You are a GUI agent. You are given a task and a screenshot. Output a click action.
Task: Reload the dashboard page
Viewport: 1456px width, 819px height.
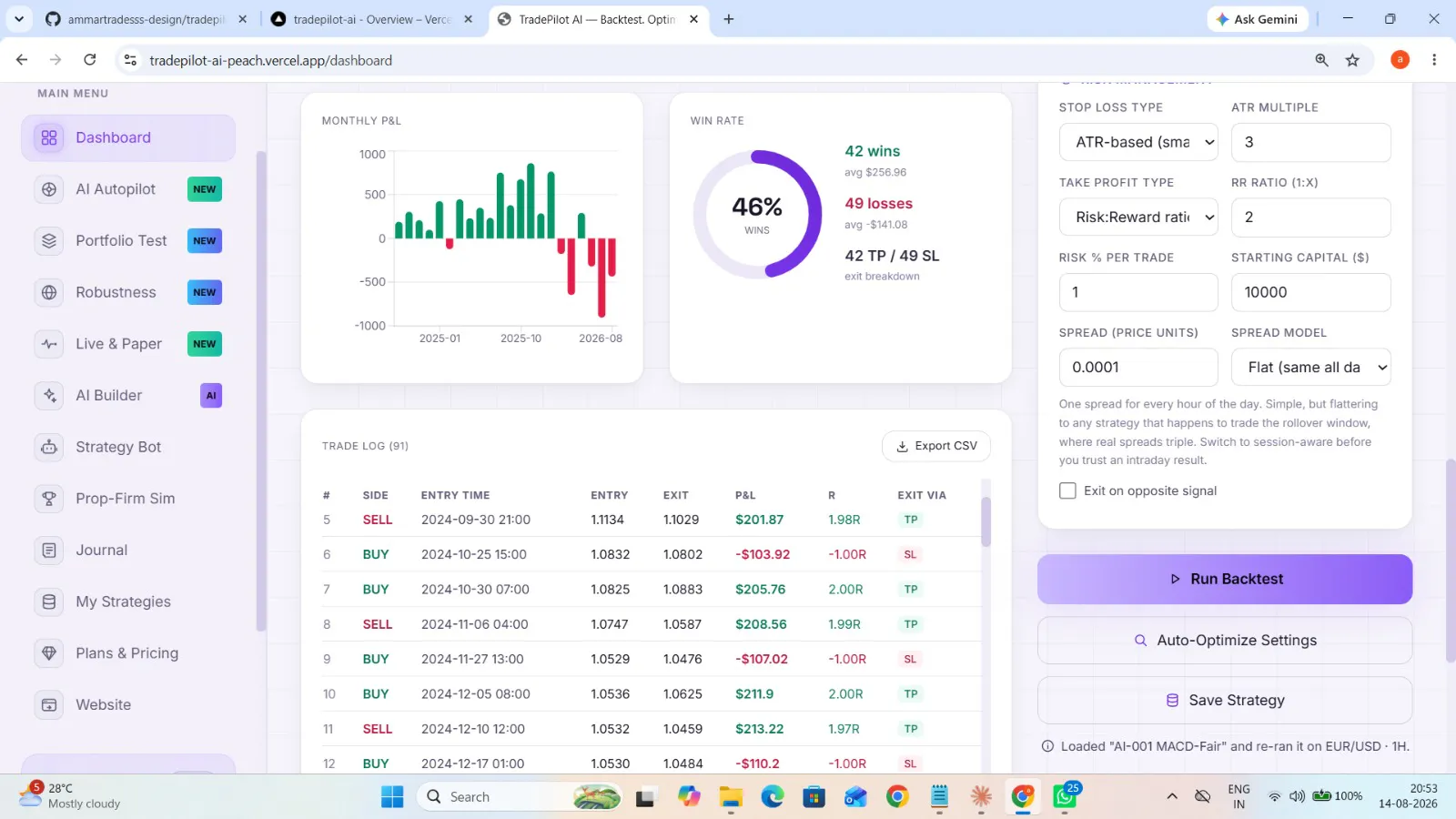(89, 60)
